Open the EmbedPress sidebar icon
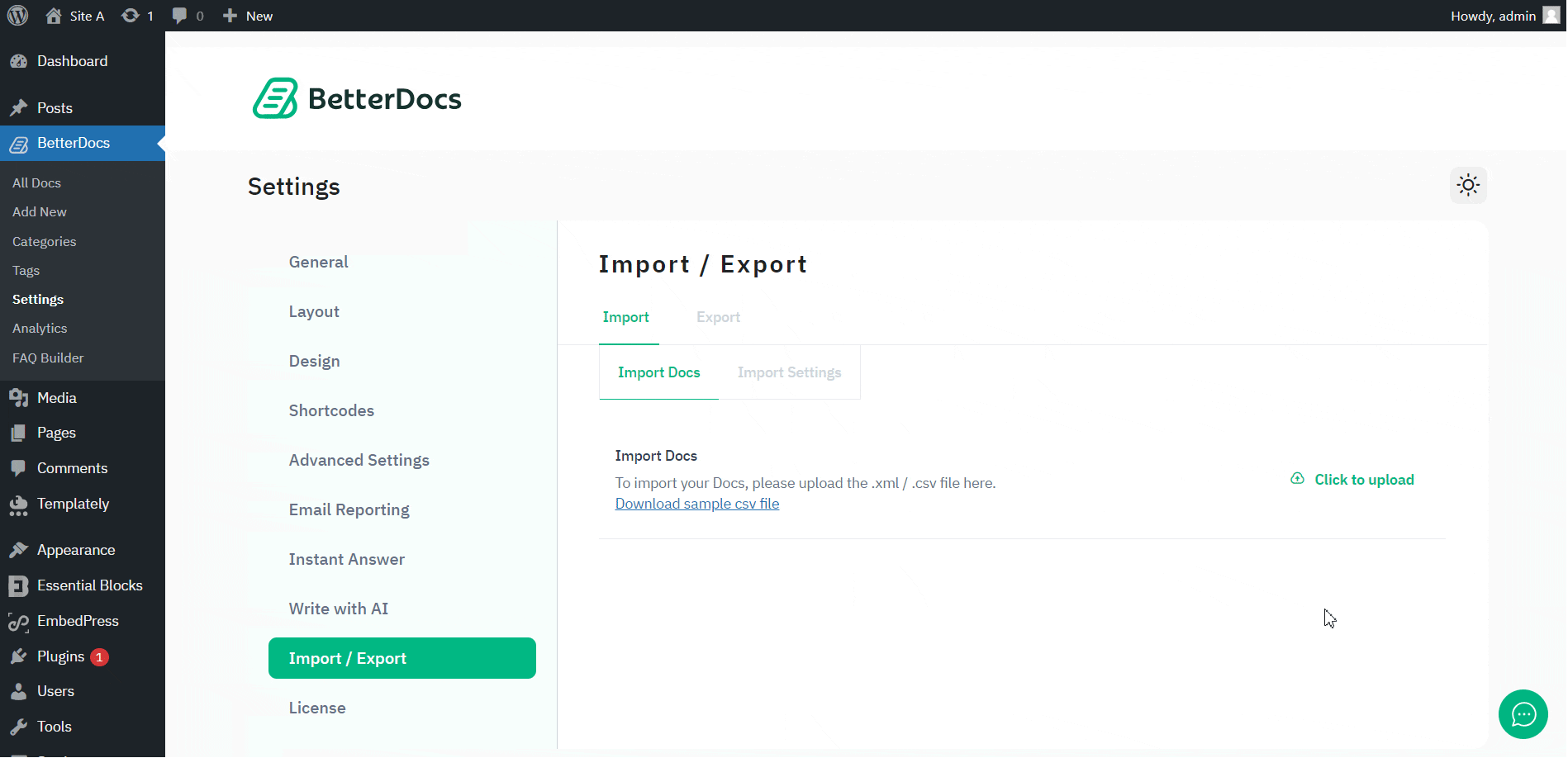 19,620
